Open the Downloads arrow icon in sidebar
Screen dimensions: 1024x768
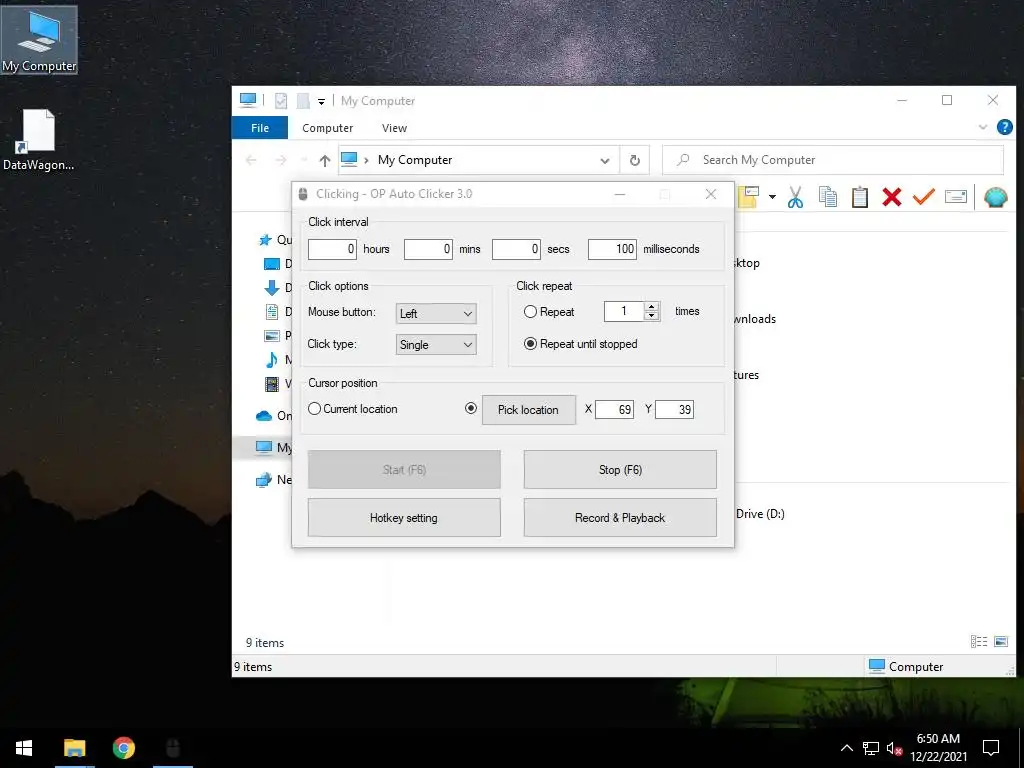[272, 287]
